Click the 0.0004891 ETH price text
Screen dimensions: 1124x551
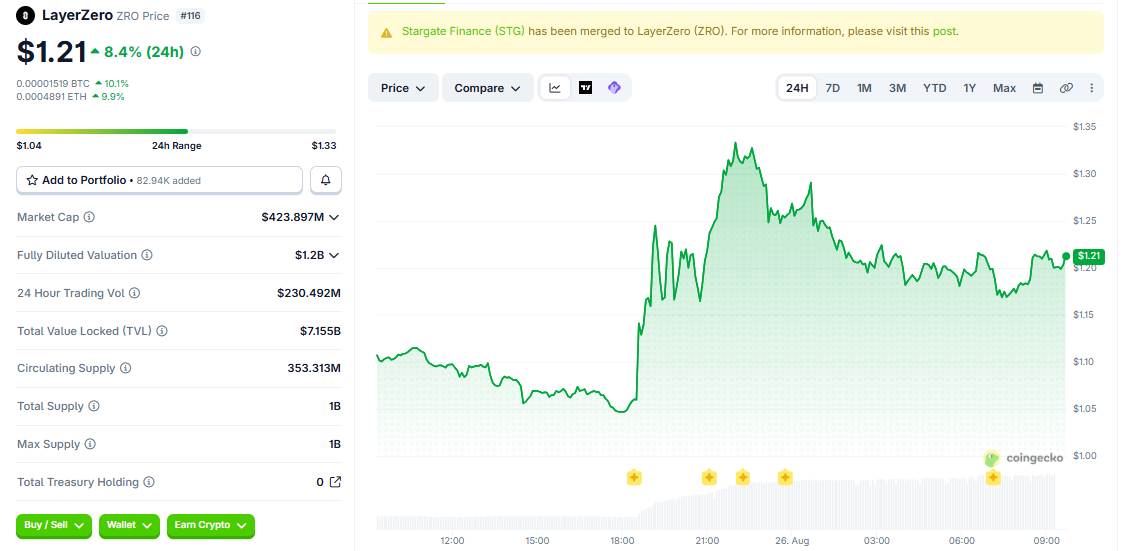[52, 97]
